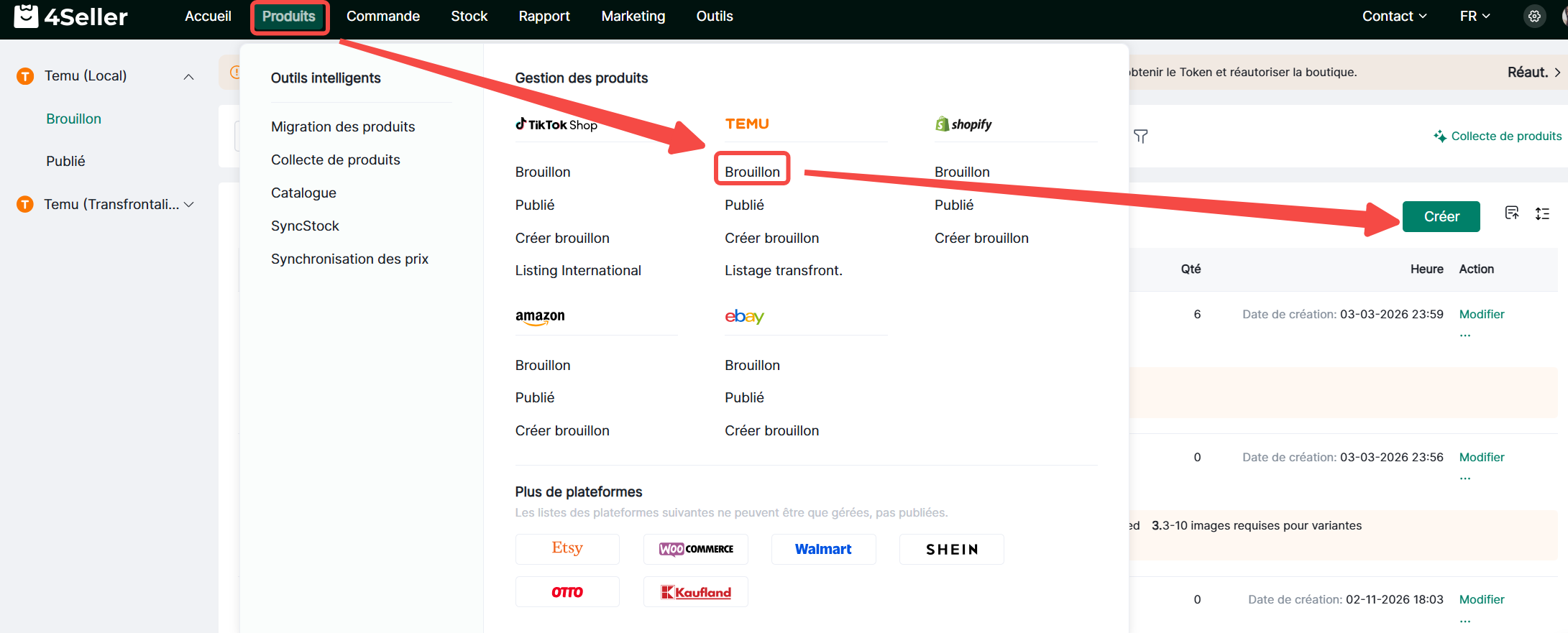The height and width of the screenshot is (633, 1568).
Task: Open the Kaufland platform tile
Action: tap(695, 592)
